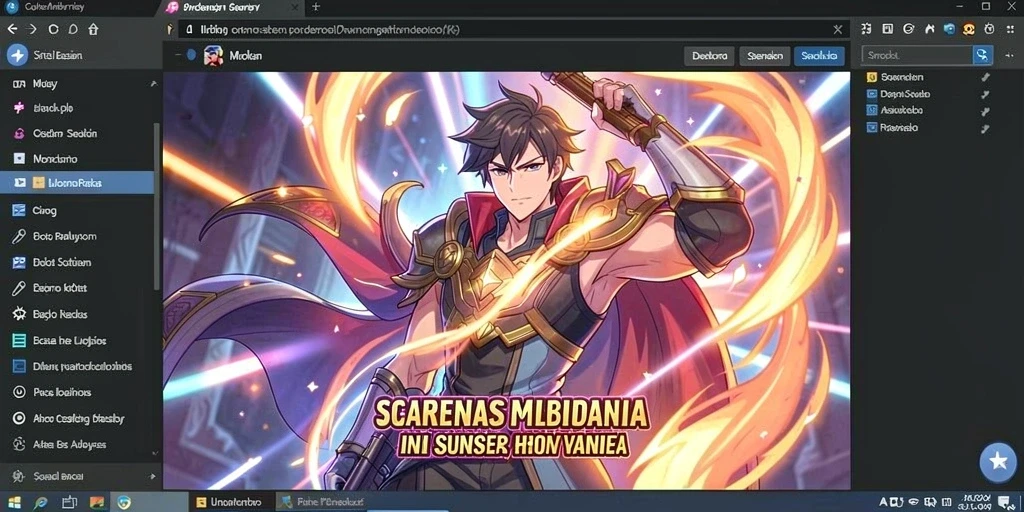Click the back arrow in the navigation bar

pyautogui.click(x=12, y=29)
